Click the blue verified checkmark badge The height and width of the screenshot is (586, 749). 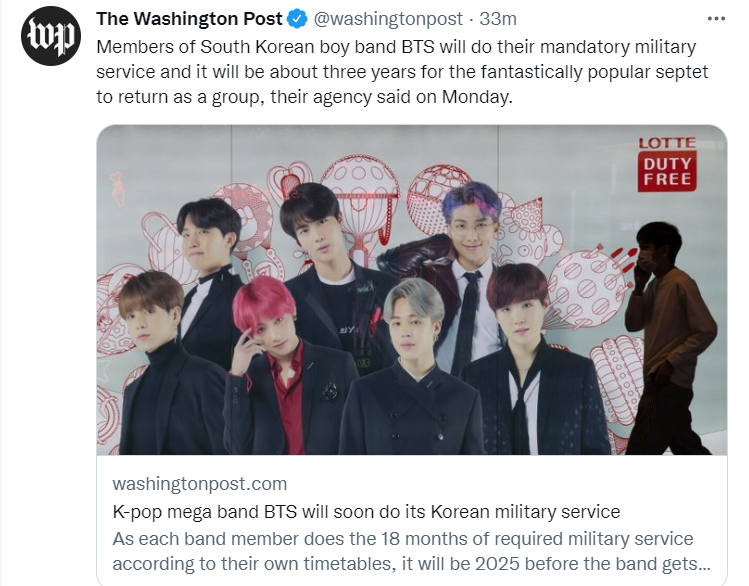point(297,19)
